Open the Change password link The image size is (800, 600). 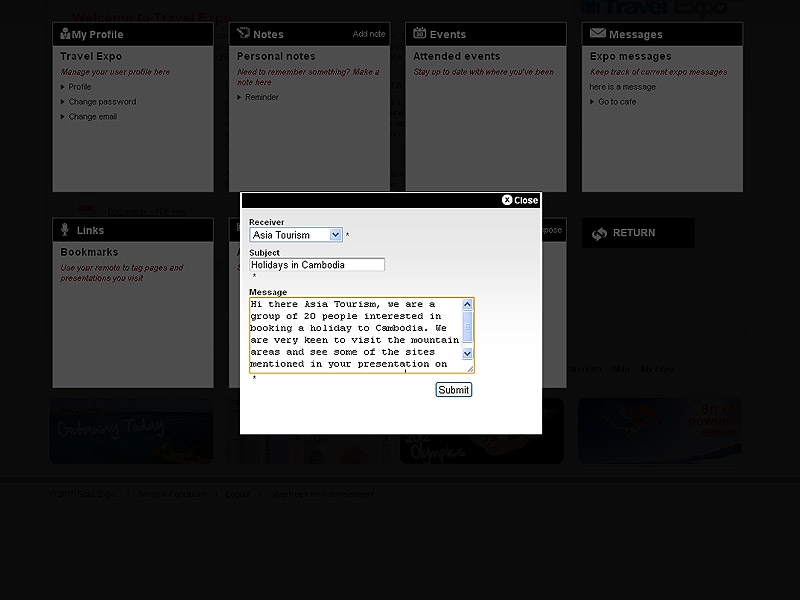point(102,102)
